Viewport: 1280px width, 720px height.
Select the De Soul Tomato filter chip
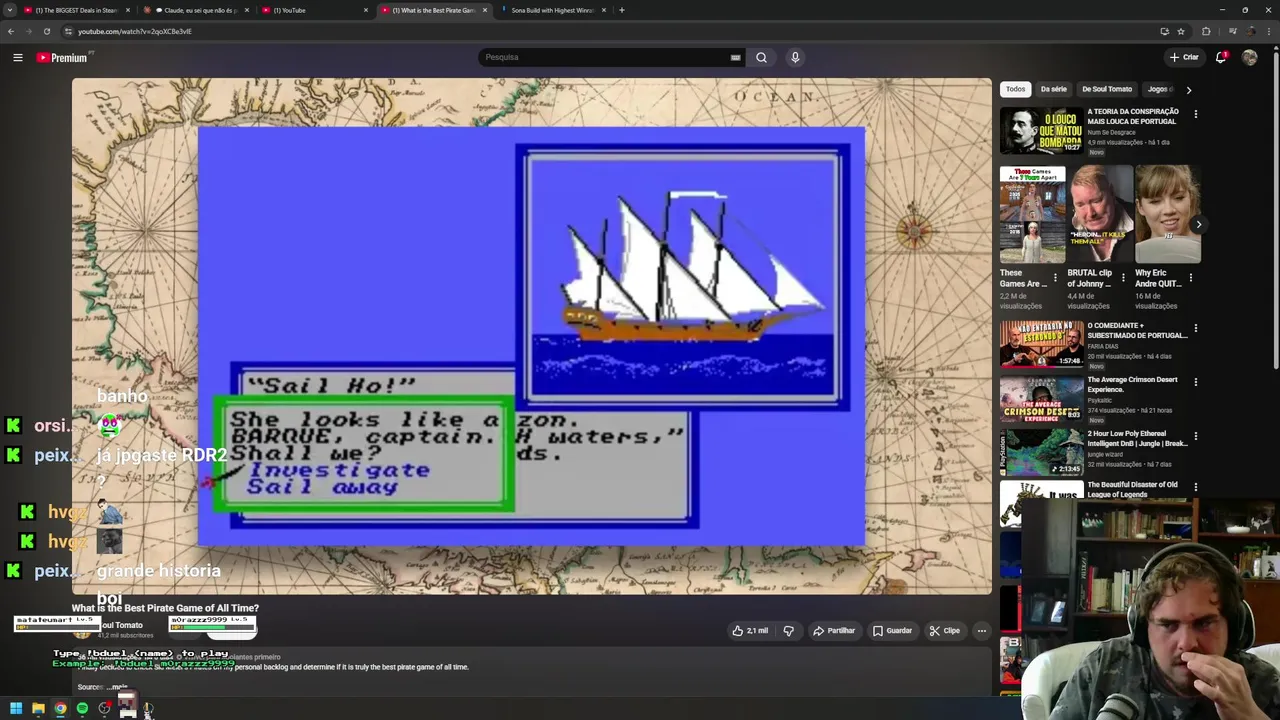1107,89
